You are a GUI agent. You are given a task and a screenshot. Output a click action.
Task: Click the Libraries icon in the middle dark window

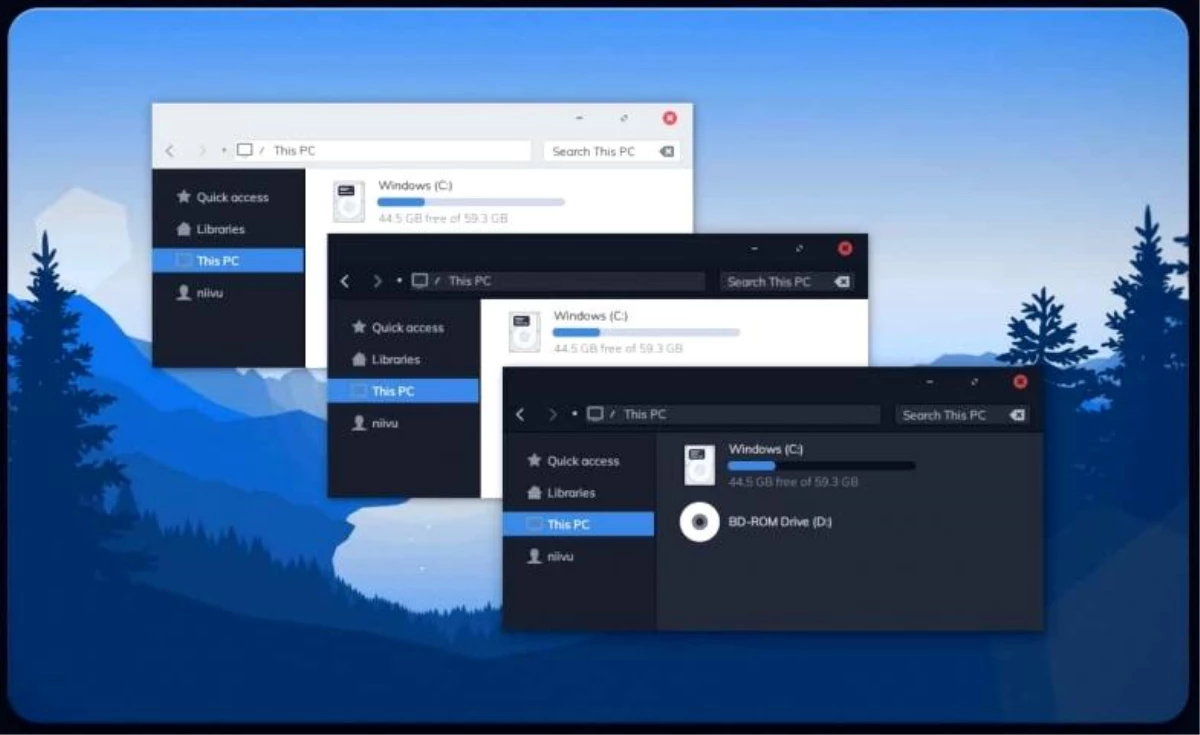coord(359,359)
